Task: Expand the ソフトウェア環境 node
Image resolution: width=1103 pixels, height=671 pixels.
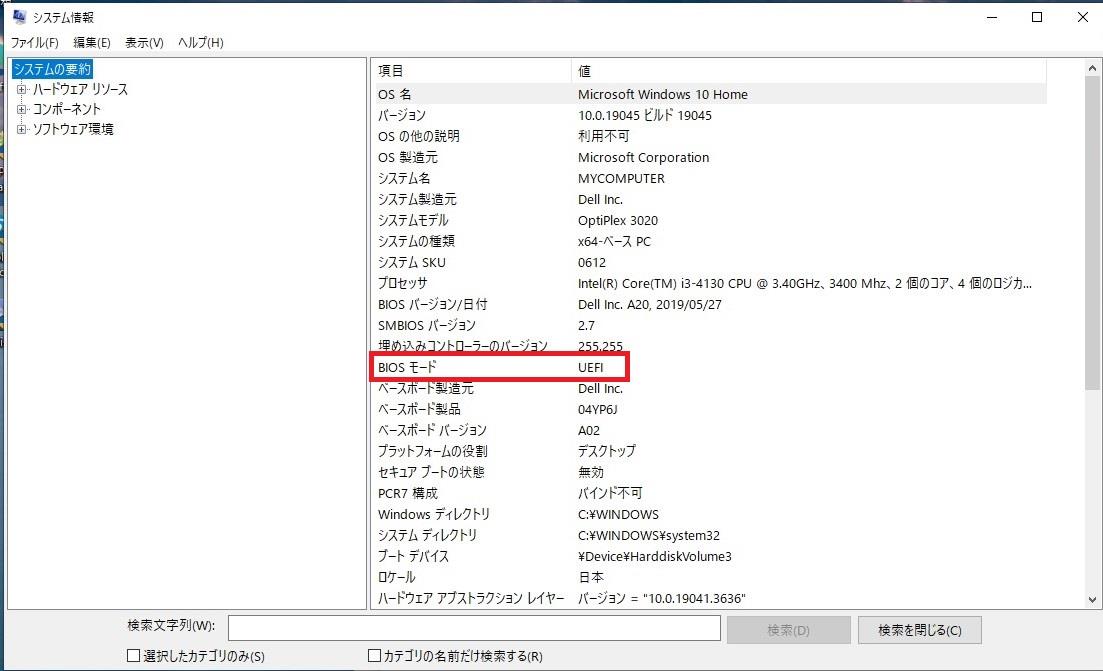Action: (21, 129)
